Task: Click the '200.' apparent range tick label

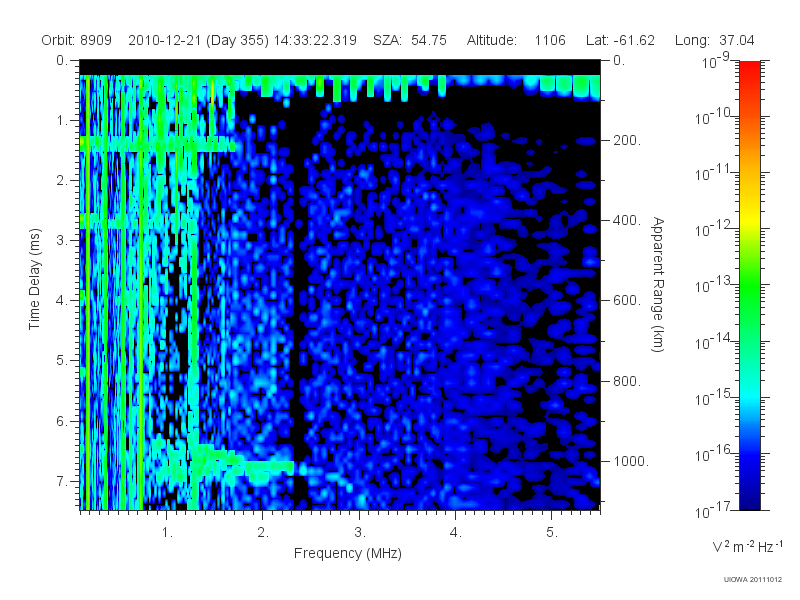Action: pos(627,140)
